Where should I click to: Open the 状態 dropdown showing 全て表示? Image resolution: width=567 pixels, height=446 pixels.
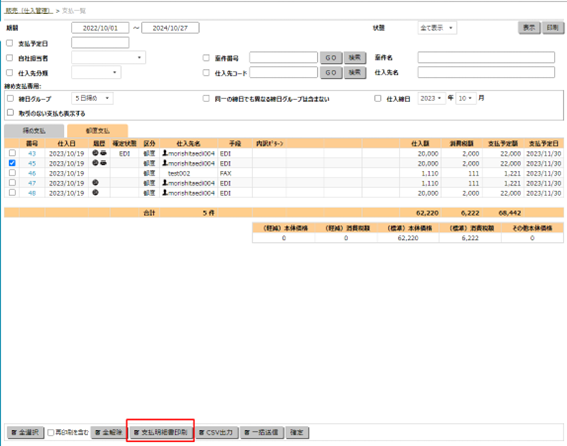pyautogui.click(x=437, y=28)
